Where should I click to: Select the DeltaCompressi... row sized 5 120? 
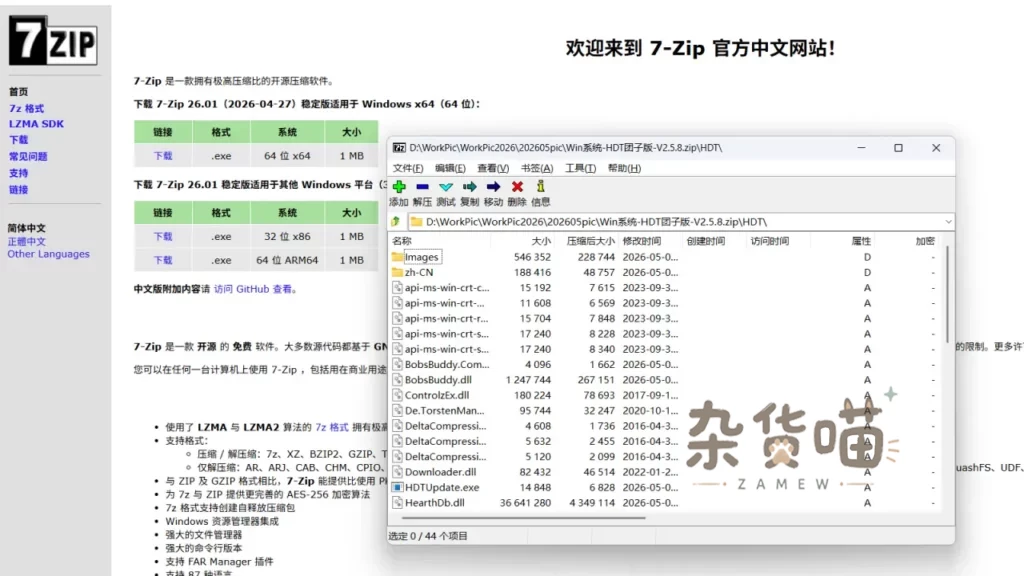[x=665, y=456]
